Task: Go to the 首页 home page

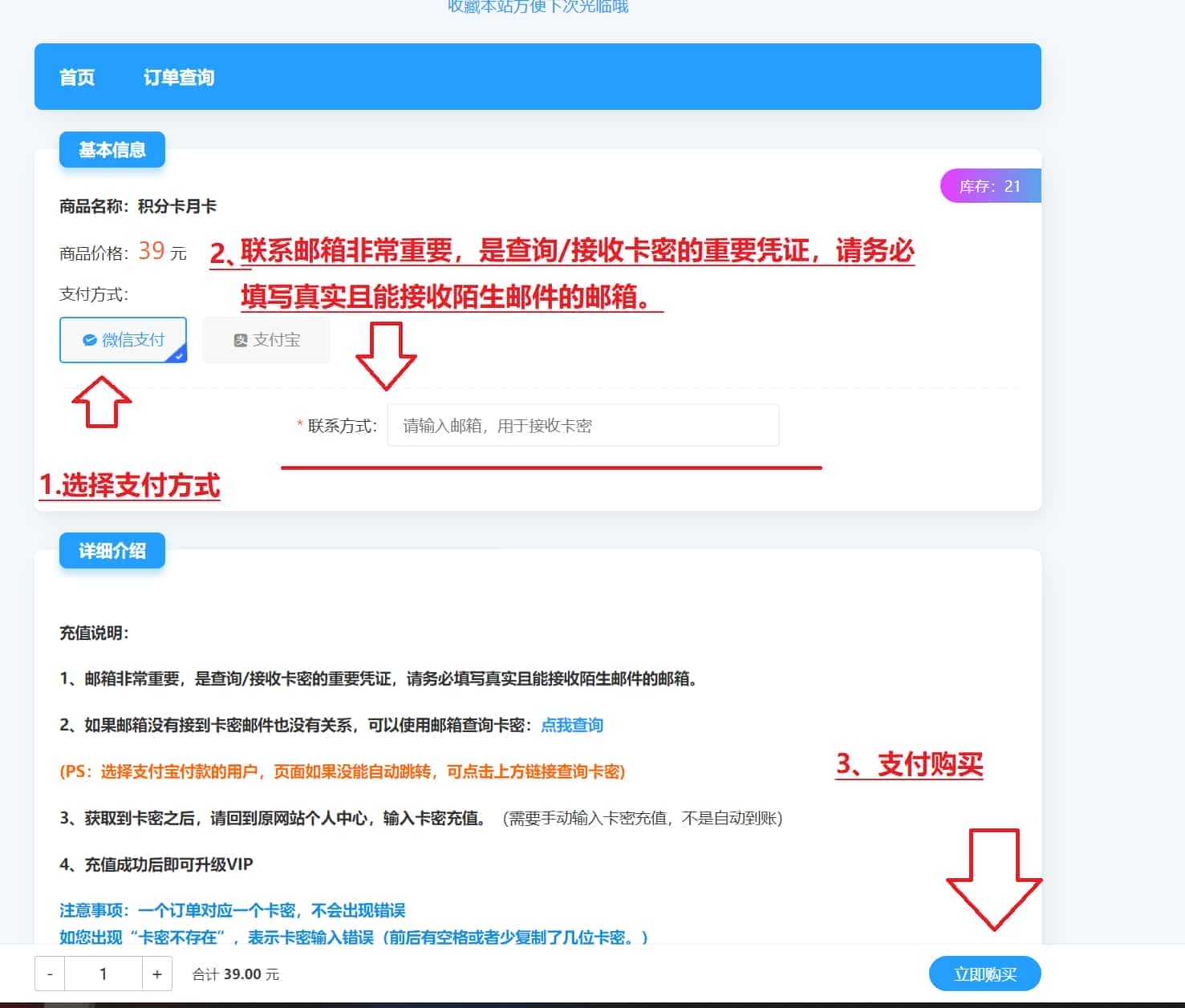Action: [x=77, y=77]
